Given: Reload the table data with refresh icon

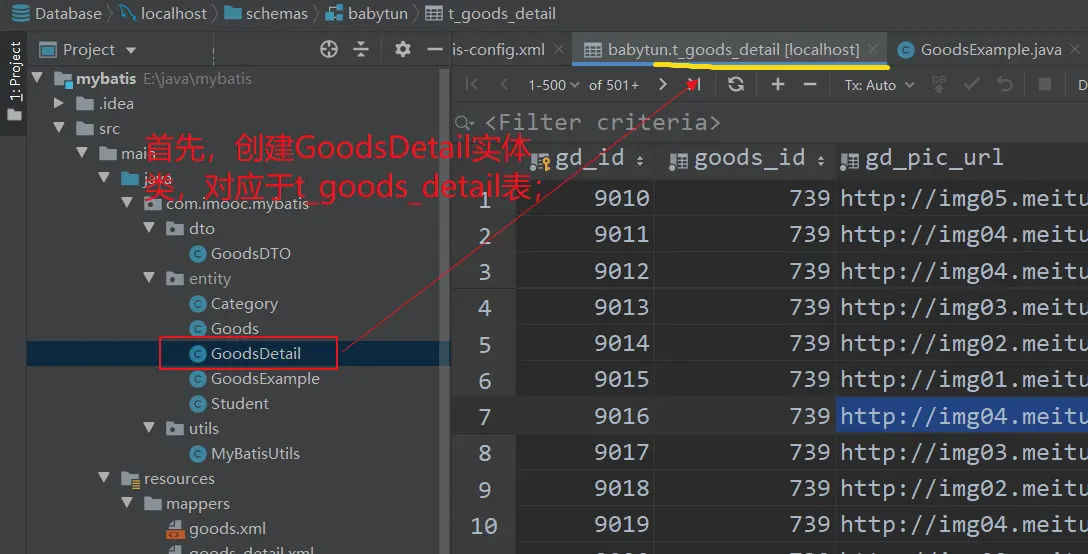Looking at the screenshot, I should [x=736, y=85].
